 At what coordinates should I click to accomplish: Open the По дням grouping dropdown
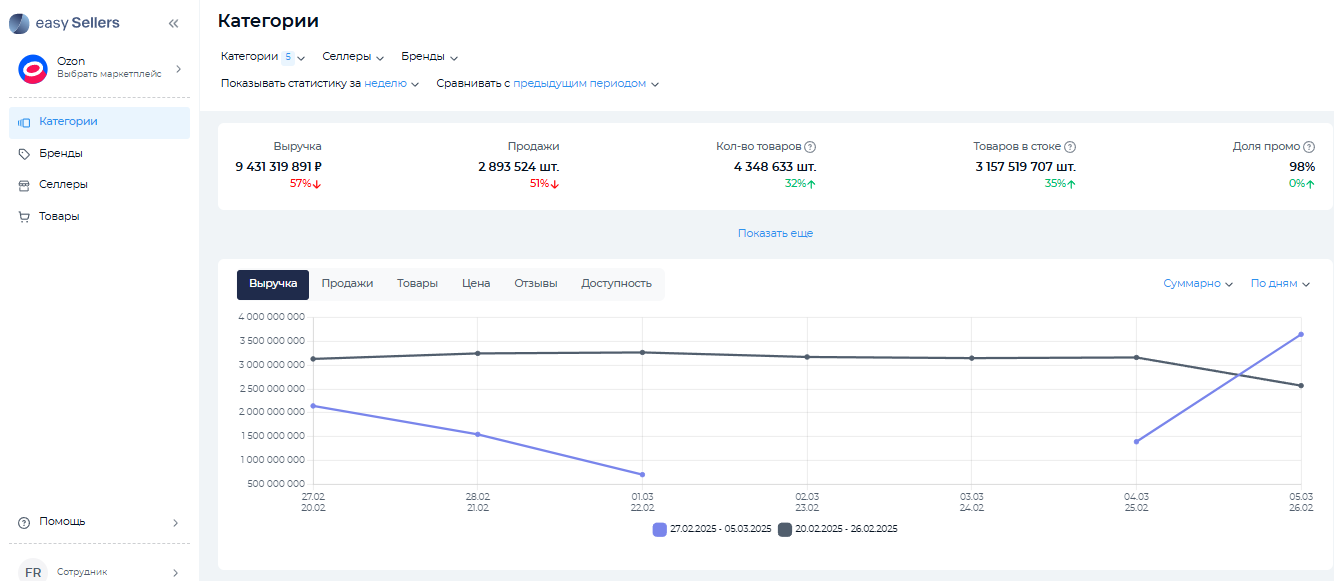(1280, 284)
